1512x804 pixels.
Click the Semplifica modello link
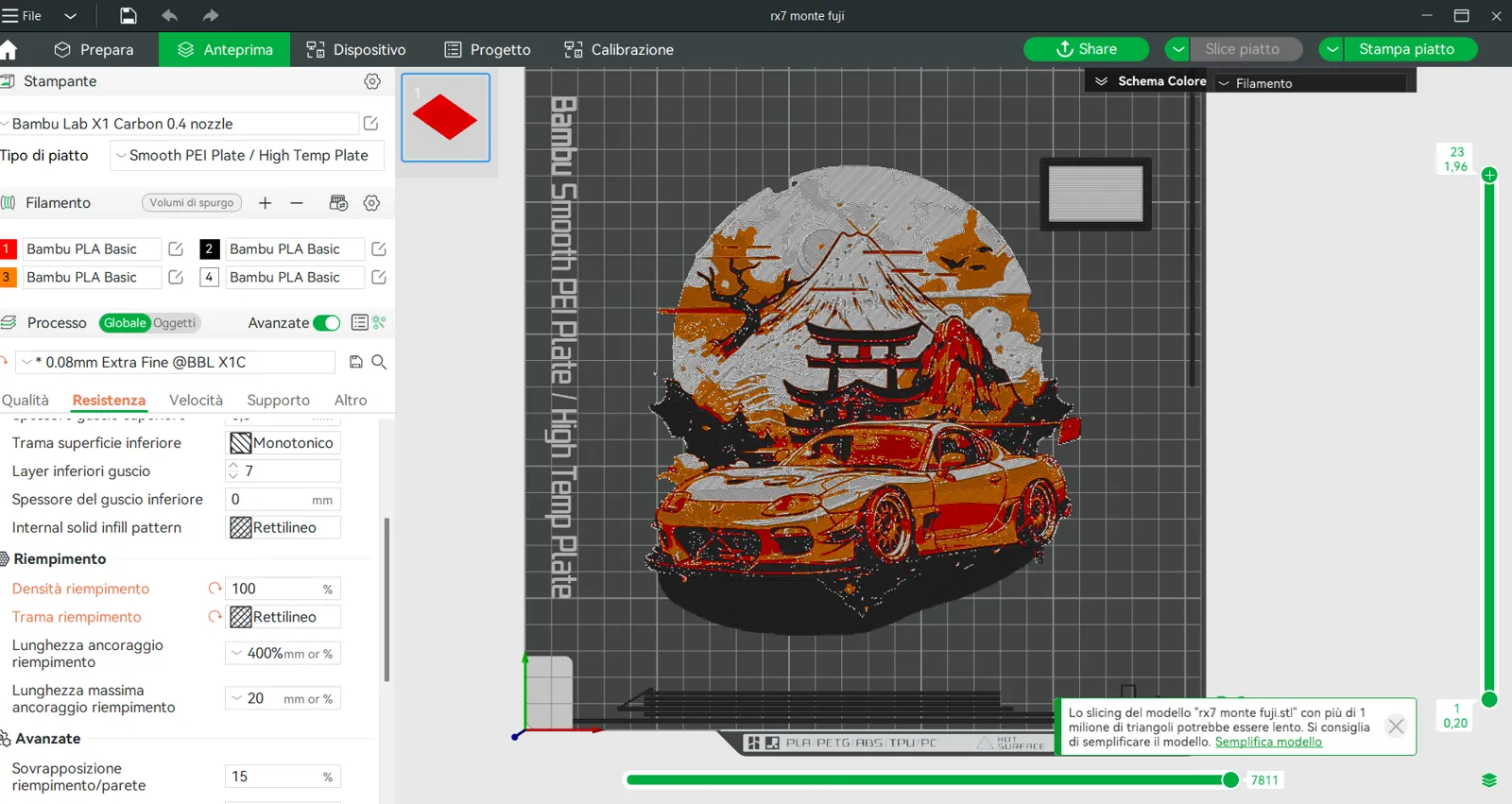[1268, 743]
